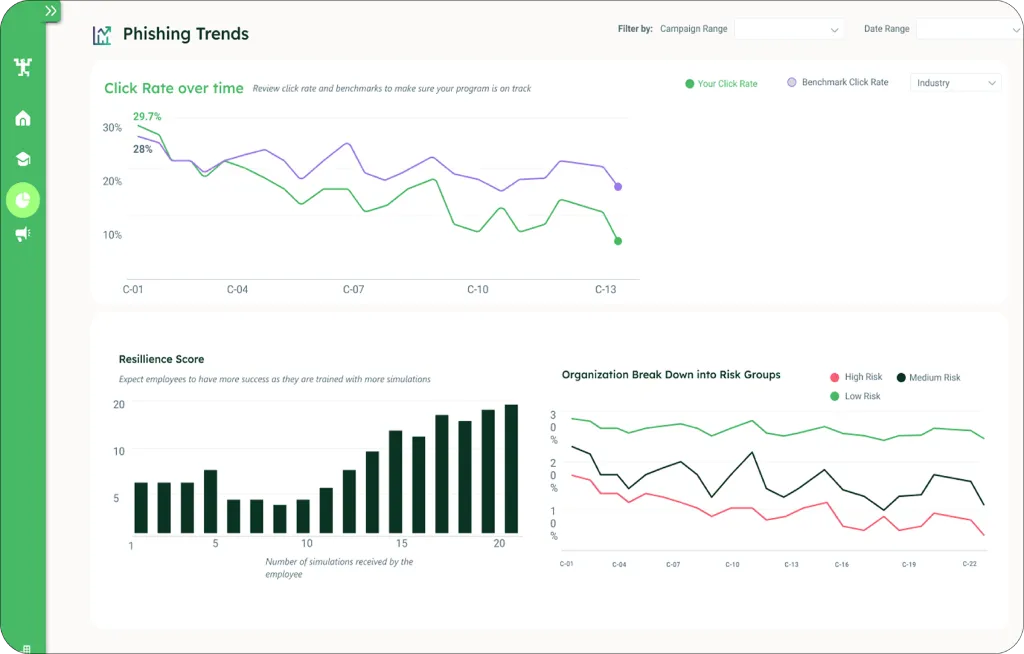The width and height of the screenshot is (1024, 654).
Task: Toggle Benchmark Click Rate legend series
Action: (837, 83)
